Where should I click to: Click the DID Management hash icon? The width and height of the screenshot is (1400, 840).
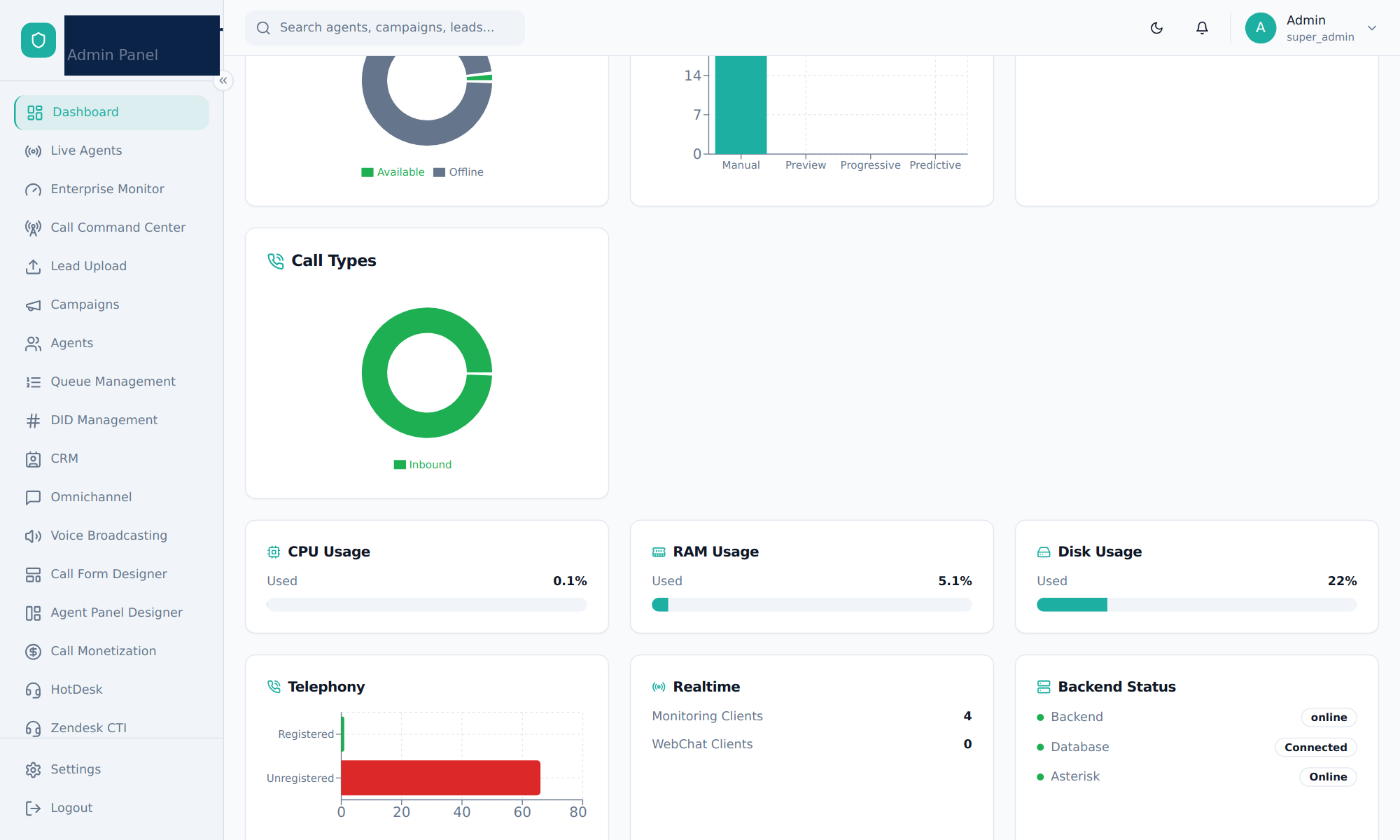point(33,421)
